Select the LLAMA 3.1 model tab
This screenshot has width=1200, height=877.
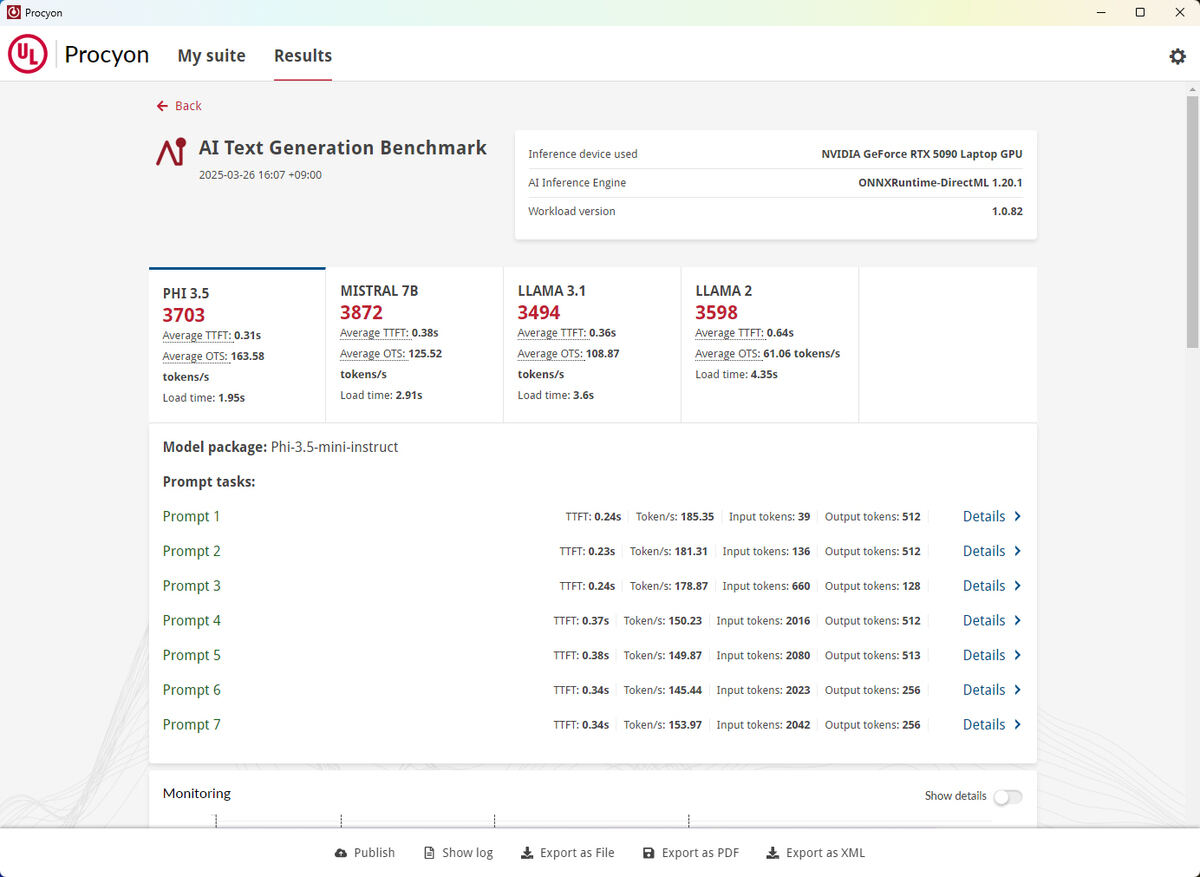click(592, 345)
